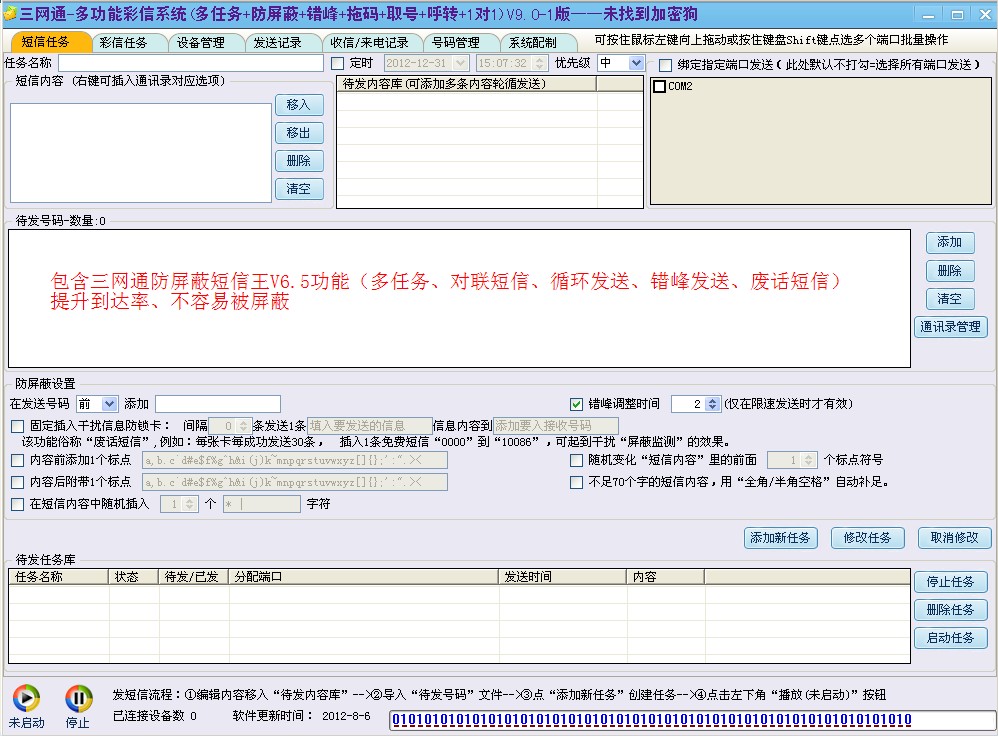Click the 间隔 interval spinner
Viewport: 998px width, 736px height.
click(243, 425)
